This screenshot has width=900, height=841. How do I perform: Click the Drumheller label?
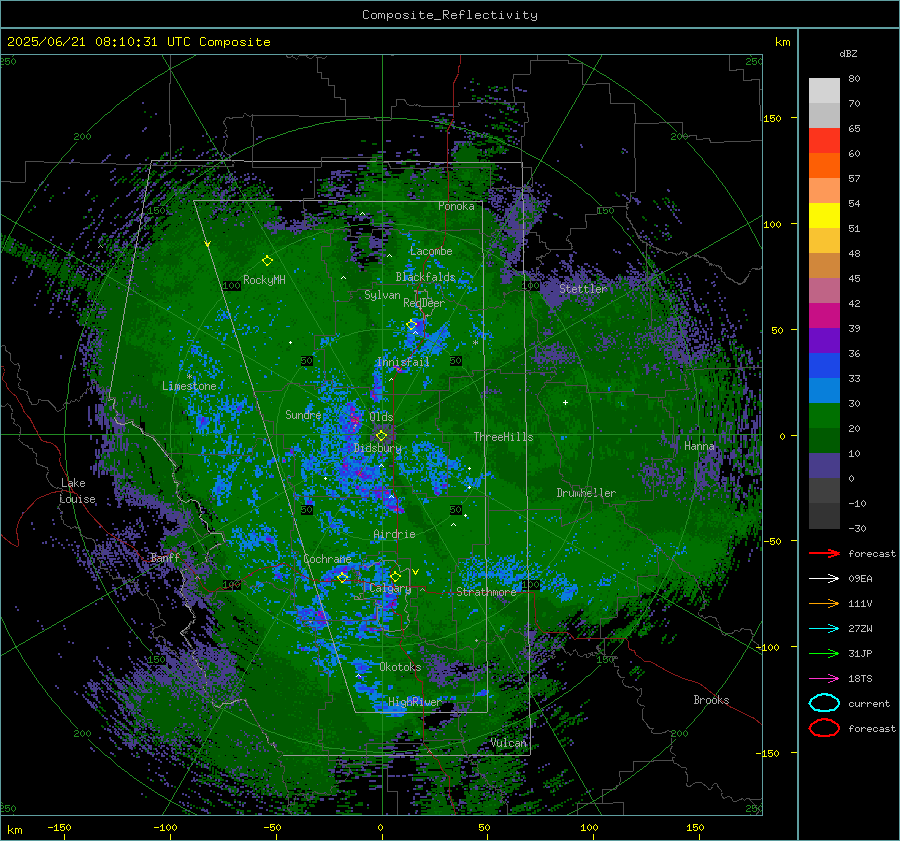(586, 493)
